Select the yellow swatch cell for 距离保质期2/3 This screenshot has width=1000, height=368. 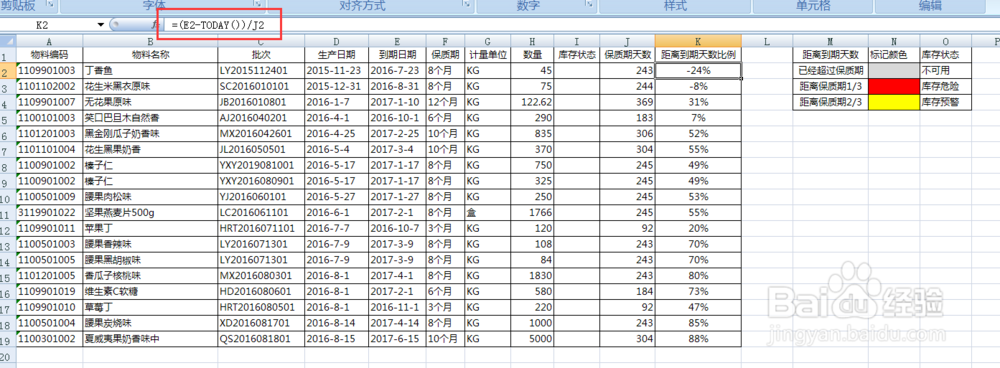coord(894,102)
